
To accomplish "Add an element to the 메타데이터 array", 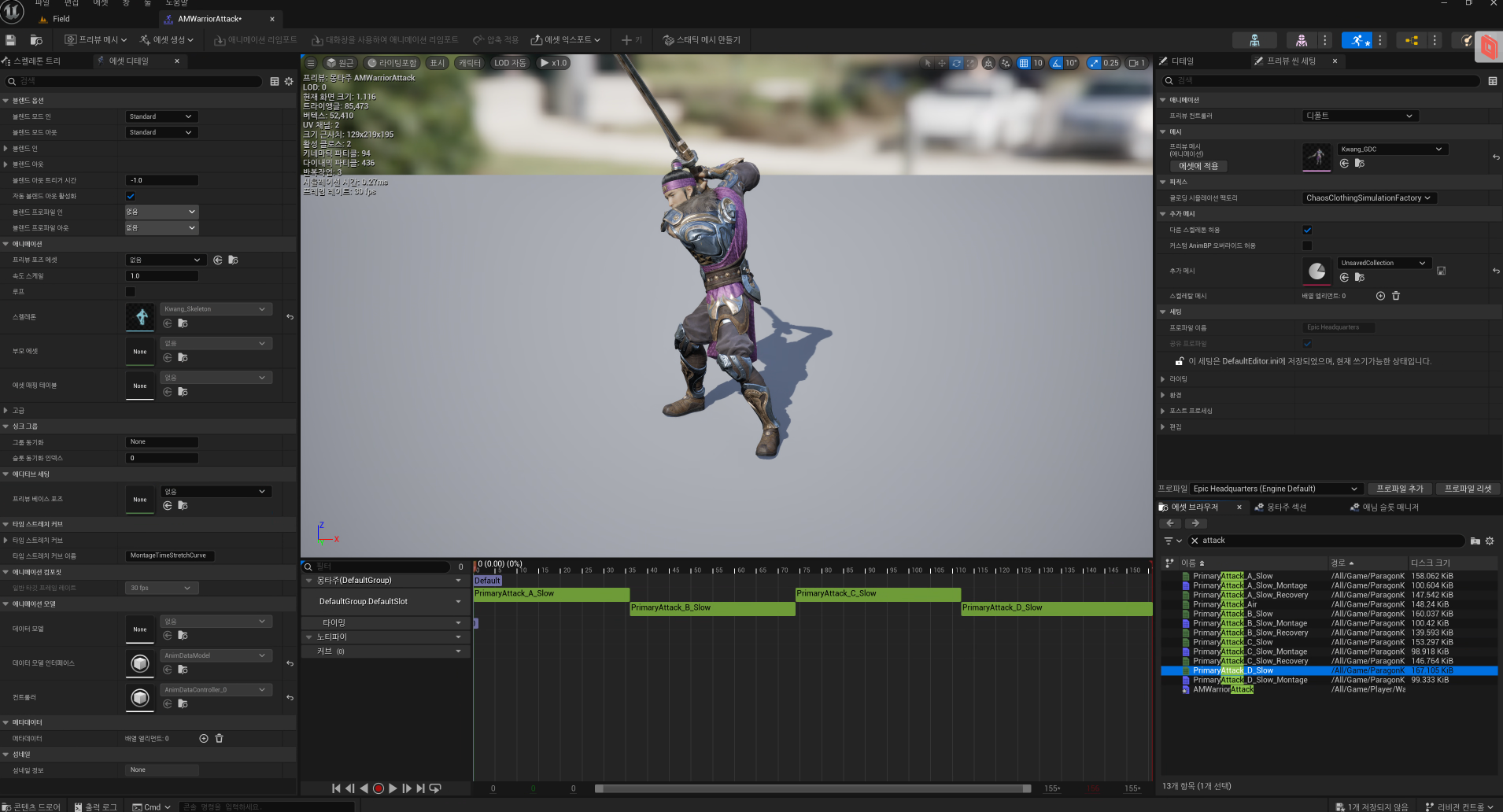I will click(x=204, y=739).
